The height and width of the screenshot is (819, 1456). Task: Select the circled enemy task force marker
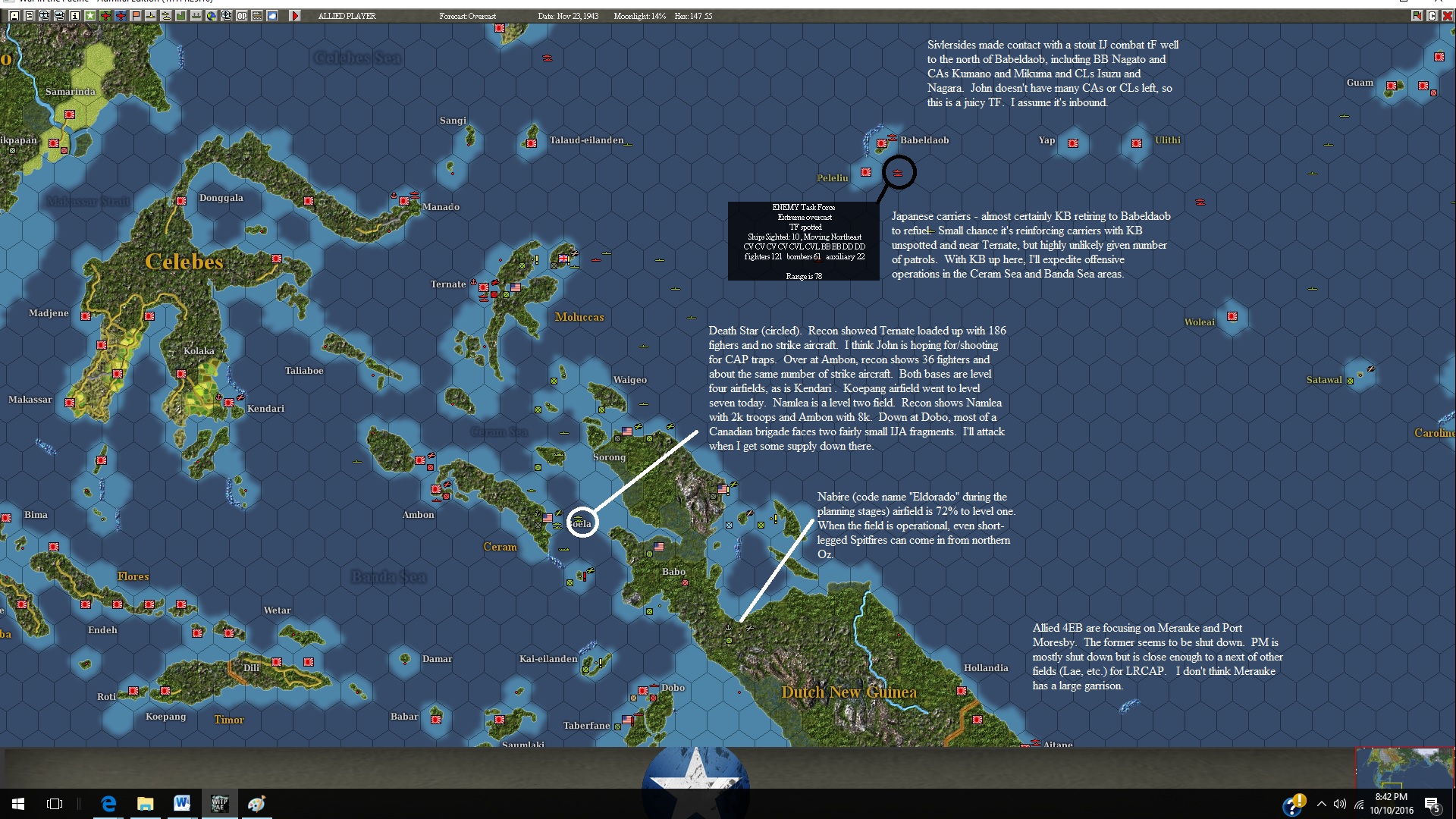[x=898, y=173]
